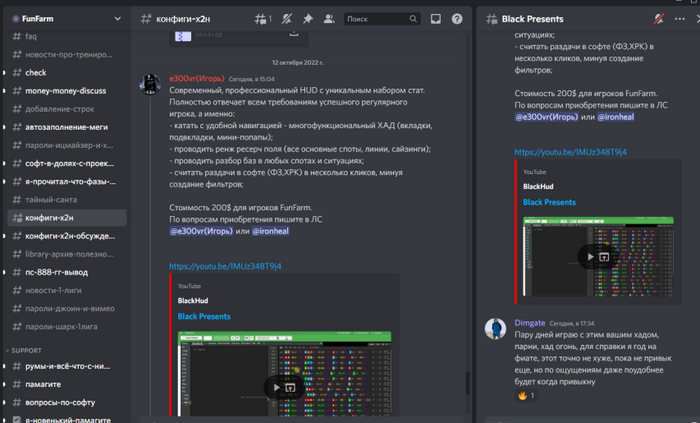This screenshot has height=423, width=700.
Task: Open main chat video in pop-out icon
Action: [290, 387]
